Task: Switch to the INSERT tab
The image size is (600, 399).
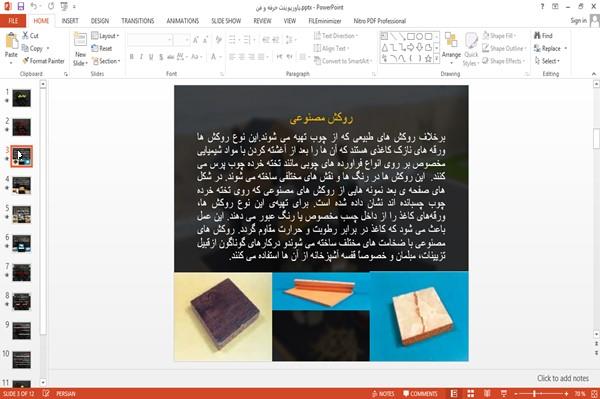Action: pyautogui.click(x=70, y=21)
